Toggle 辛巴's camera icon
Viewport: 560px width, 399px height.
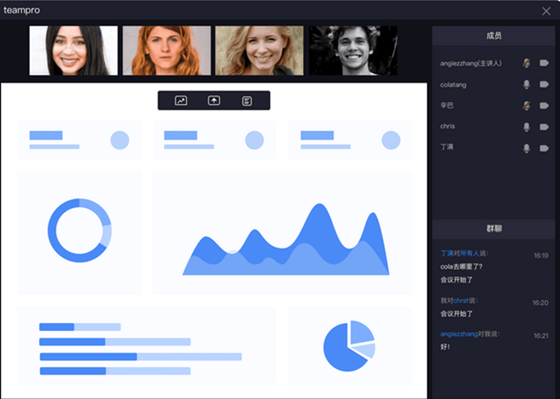point(544,106)
